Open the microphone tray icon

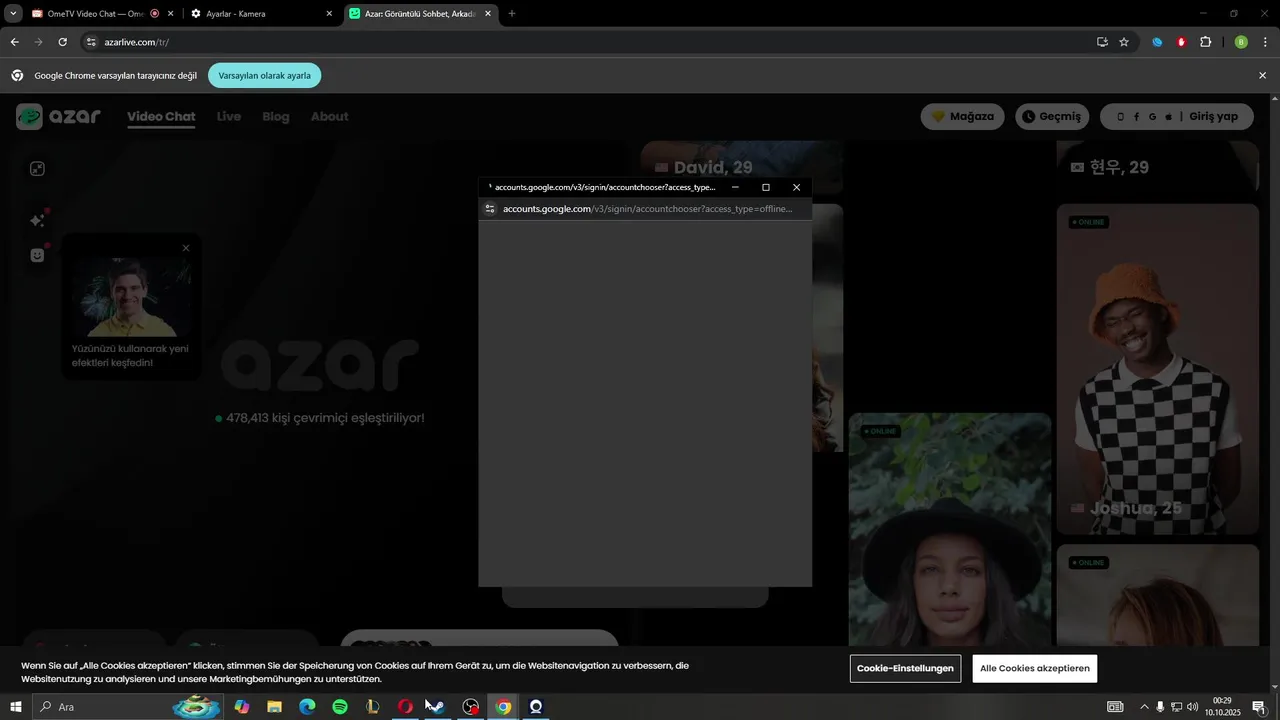point(1160,707)
